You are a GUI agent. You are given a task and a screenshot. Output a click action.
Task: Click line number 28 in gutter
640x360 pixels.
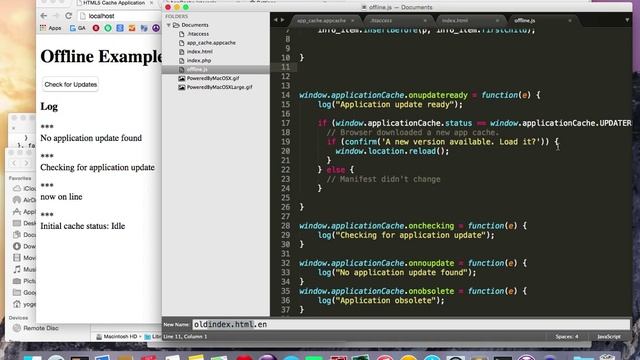coord(285,226)
